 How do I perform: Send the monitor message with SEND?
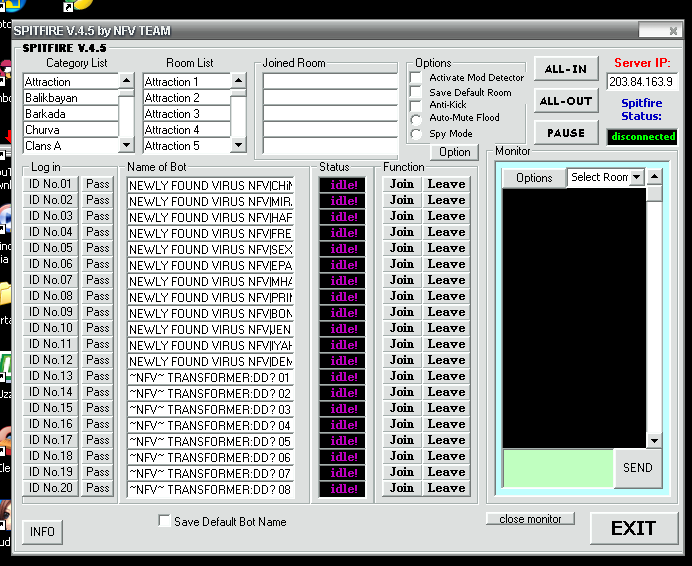coord(638,468)
